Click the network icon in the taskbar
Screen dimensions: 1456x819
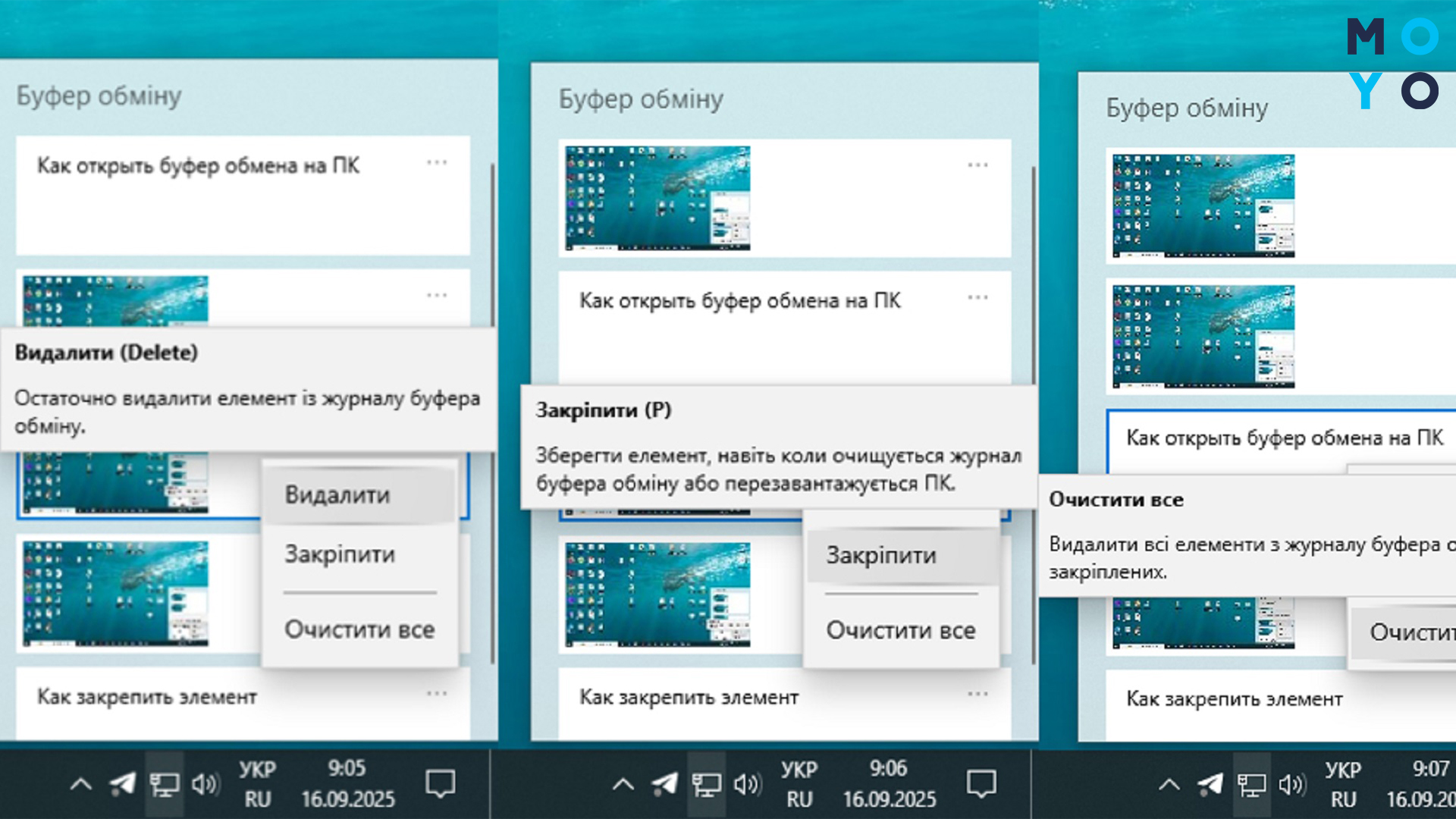pos(165,786)
